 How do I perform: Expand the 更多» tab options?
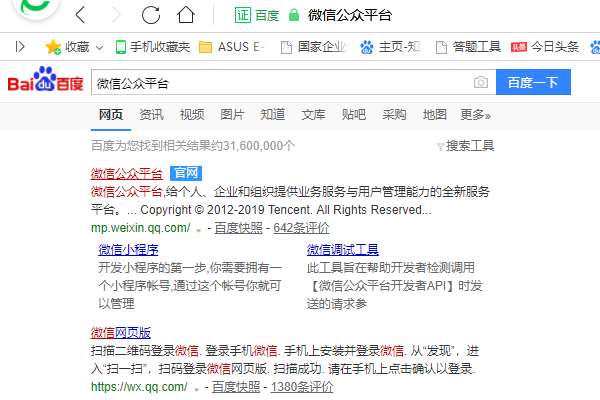(x=476, y=114)
